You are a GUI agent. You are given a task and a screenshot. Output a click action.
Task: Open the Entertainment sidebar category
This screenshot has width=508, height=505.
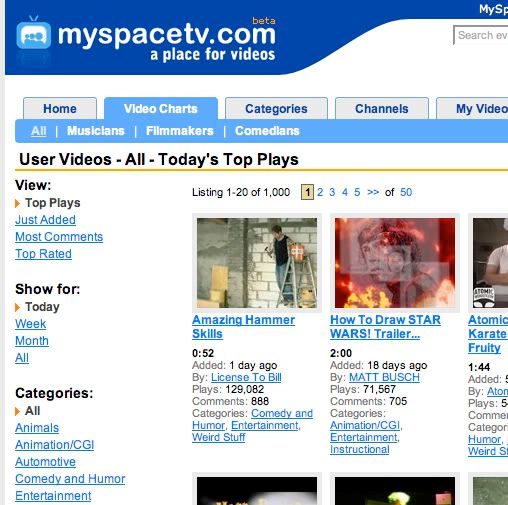53,496
